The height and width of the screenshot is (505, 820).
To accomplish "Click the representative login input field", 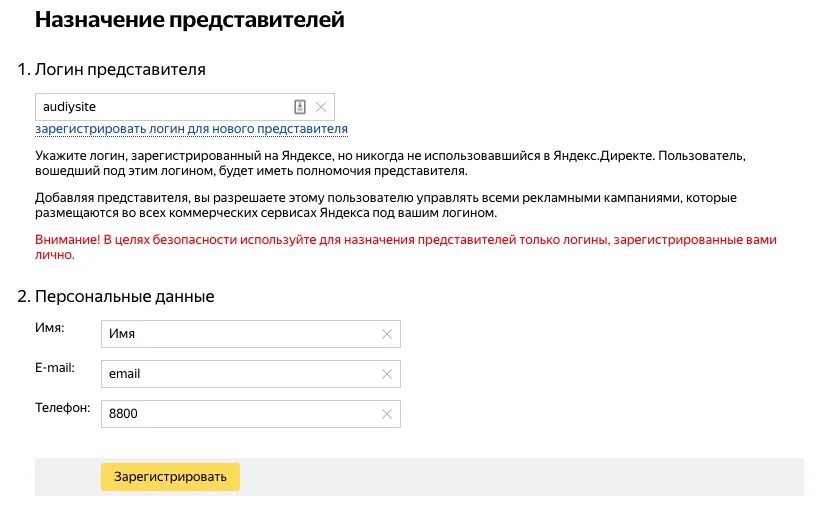I will point(185,107).
